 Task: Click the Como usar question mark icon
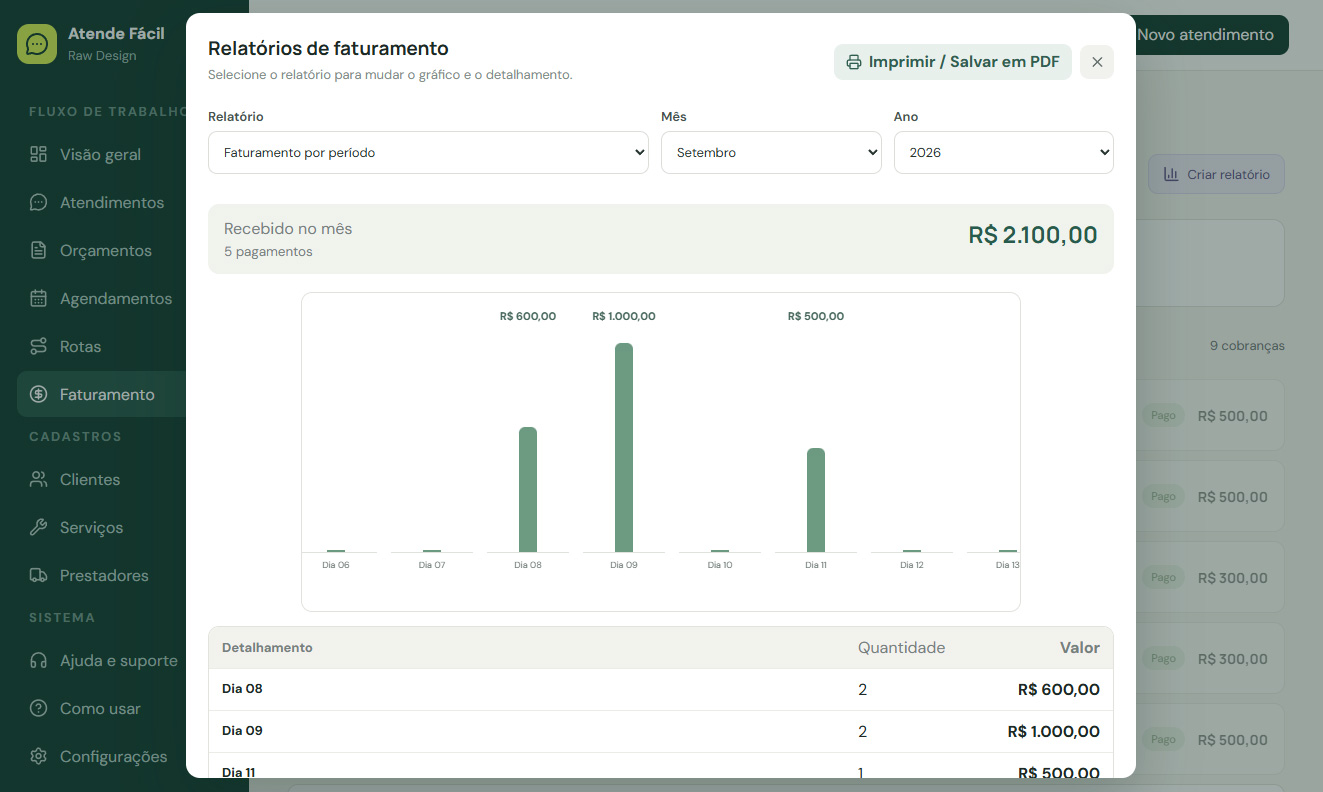[x=38, y=708]
